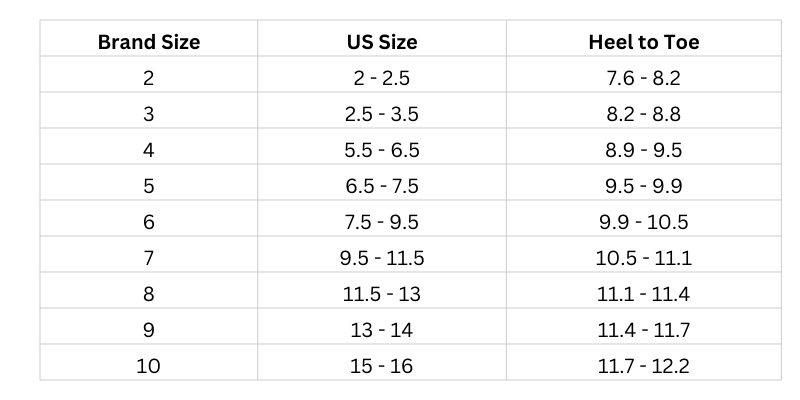Select the Brand Size 10 cell
The height and width of the screenshot is (400, 800).
(148, 362)
